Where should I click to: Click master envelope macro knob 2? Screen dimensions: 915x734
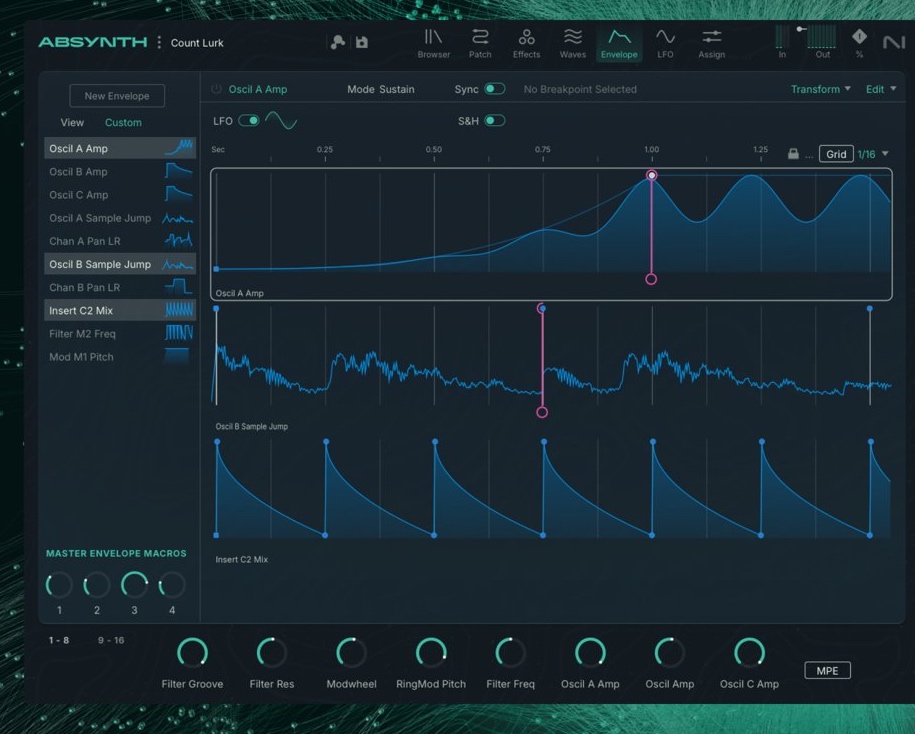(97, 585)
